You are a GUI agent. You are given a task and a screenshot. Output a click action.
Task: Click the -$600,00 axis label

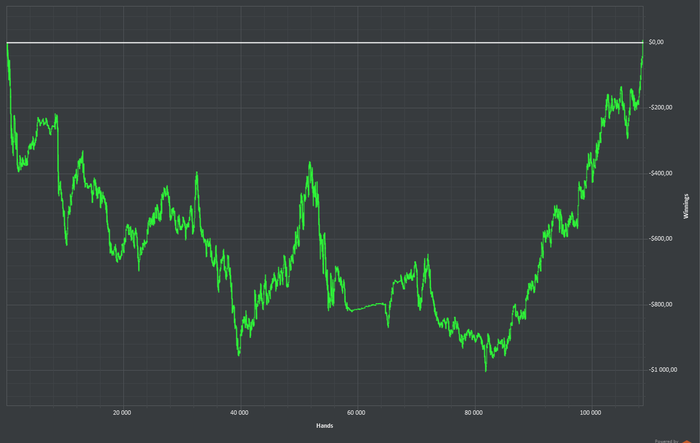660,239
